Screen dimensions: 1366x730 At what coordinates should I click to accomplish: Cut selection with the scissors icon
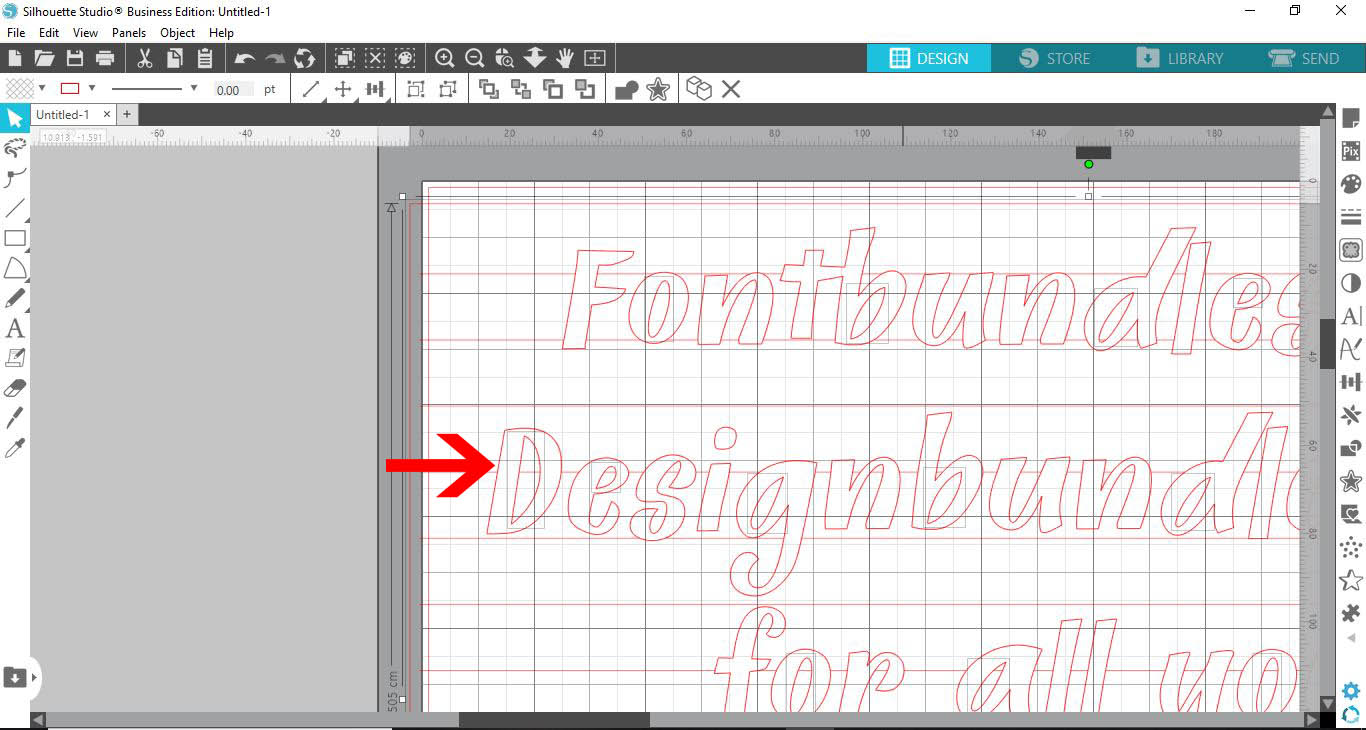[145, 58]
